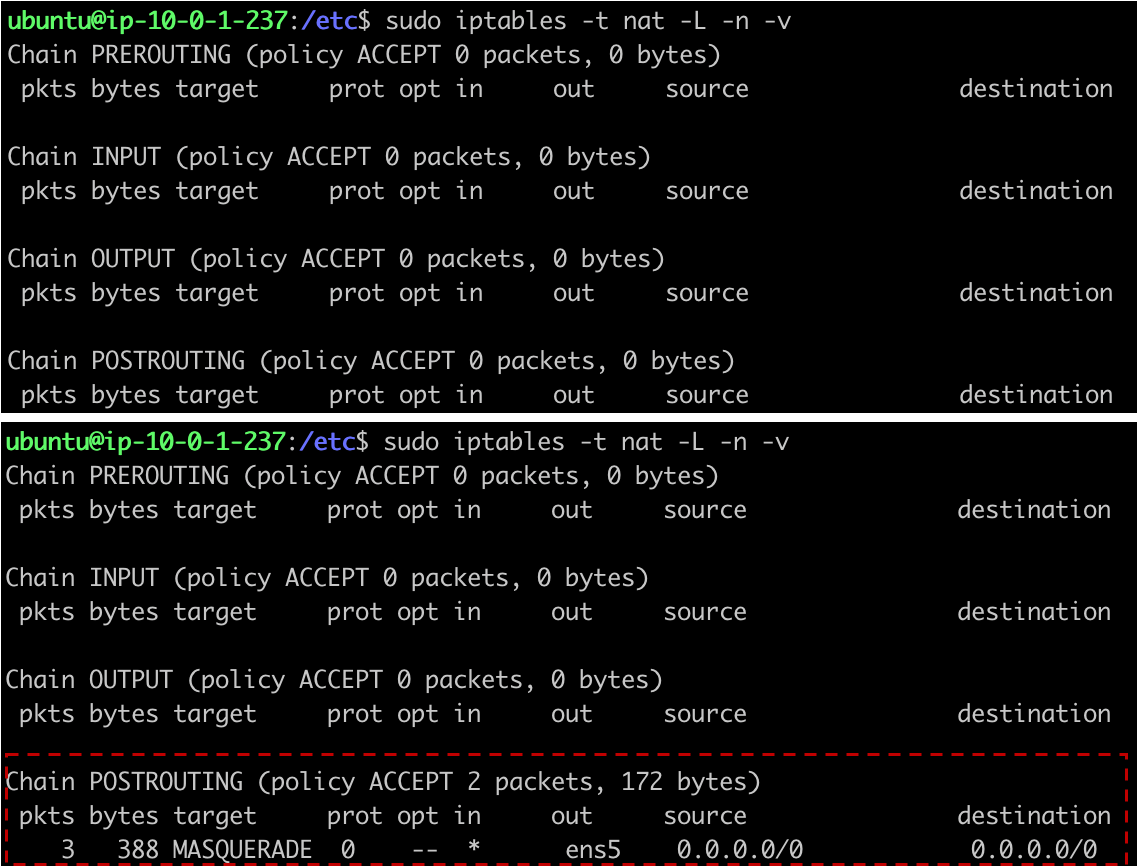The height and width of the screenshot is (866, 1138).
Task: Click the 'out' column header directly above ens5
Action: (x=571, y=816)
